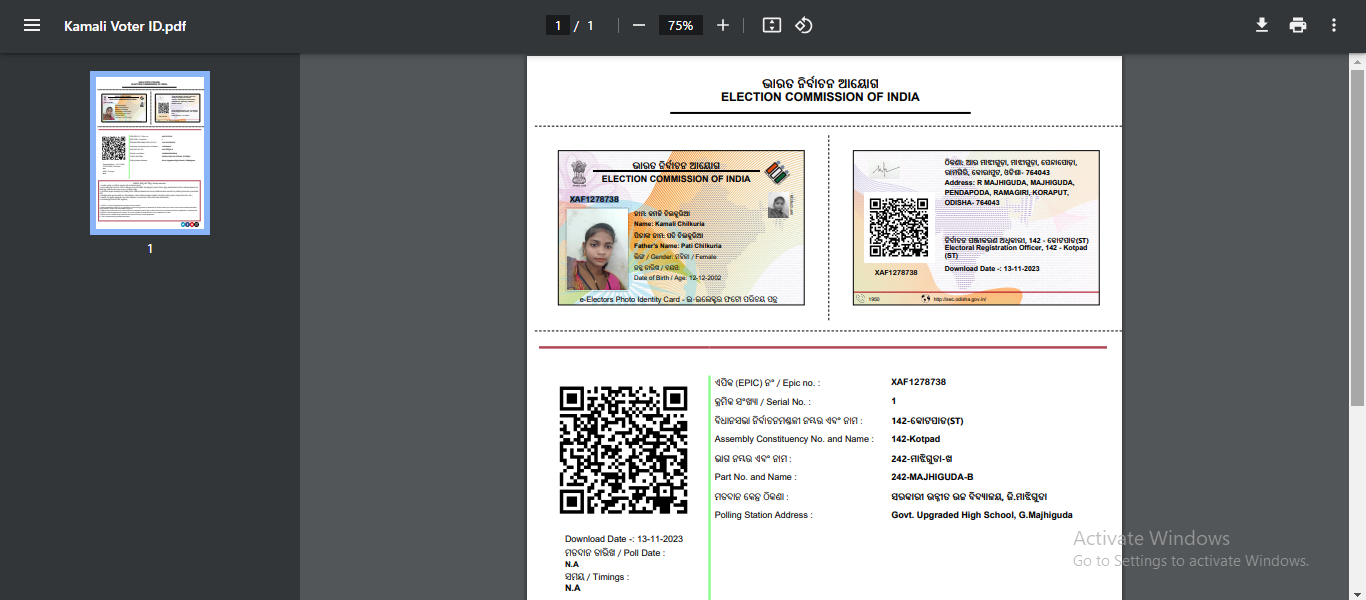
Task: Rotate the PDF counterclockwise
Action: click(x=804, y=24)
